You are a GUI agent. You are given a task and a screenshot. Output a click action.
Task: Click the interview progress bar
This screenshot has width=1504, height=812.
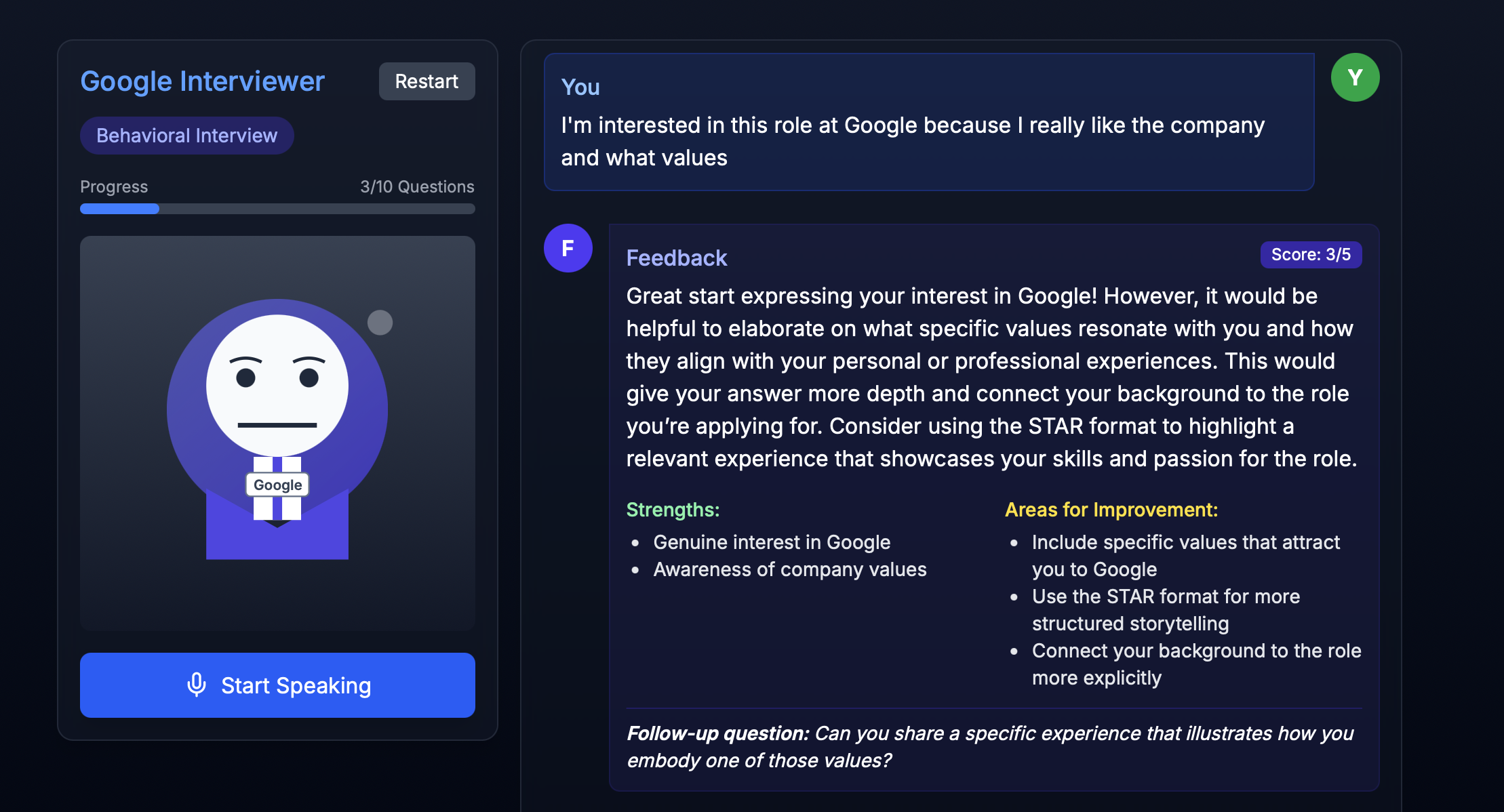pyautogui.click(x=277, y=209)
